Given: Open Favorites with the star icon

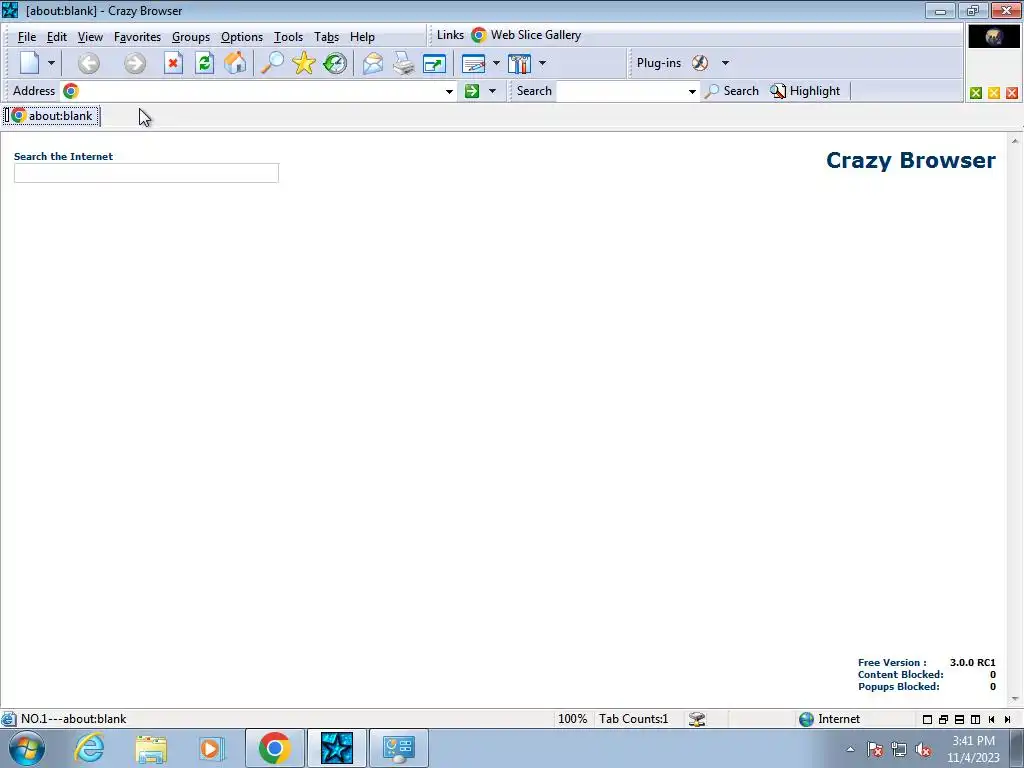Looking at the screenshot, I should (x=304, y=63).
